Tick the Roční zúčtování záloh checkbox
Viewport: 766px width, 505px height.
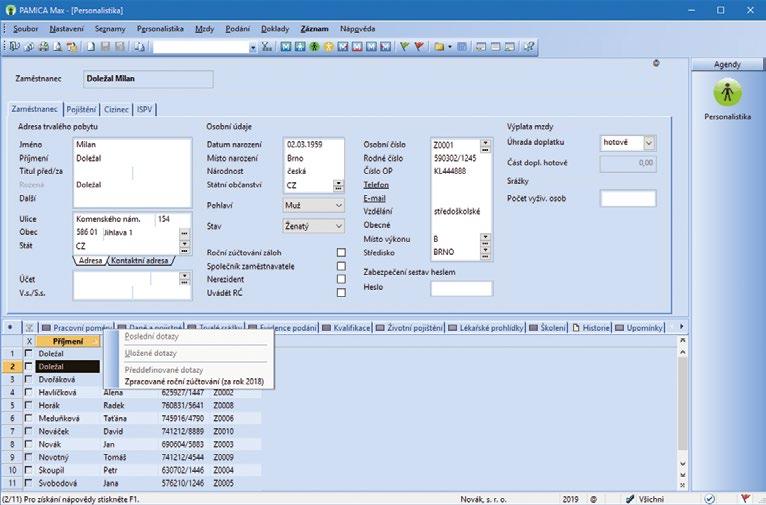click(x=341, y=252)
